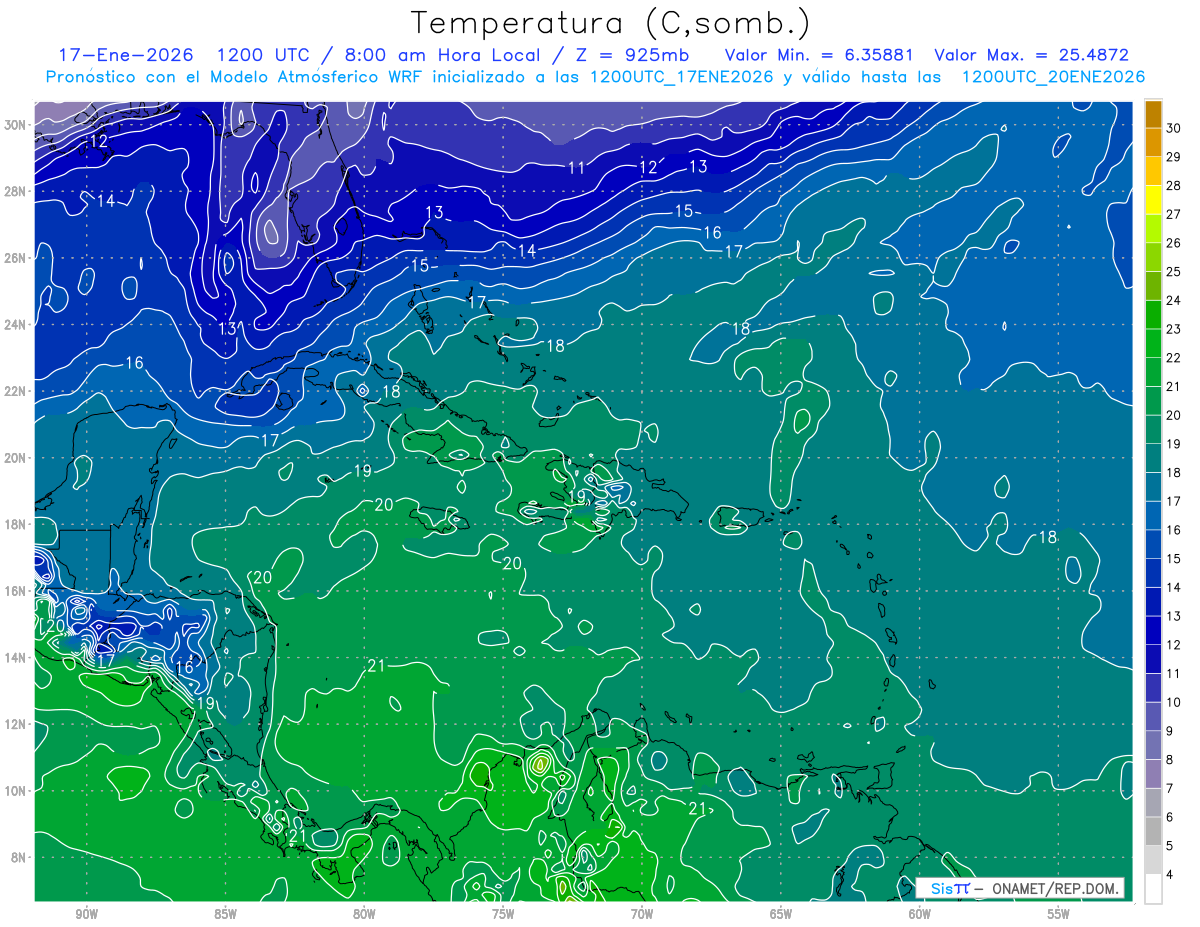The height and width of the screenshot is (927, 1200).
Task: Click the dark blue legend swatch between 12 and 13
Action: coord(1153,630)
